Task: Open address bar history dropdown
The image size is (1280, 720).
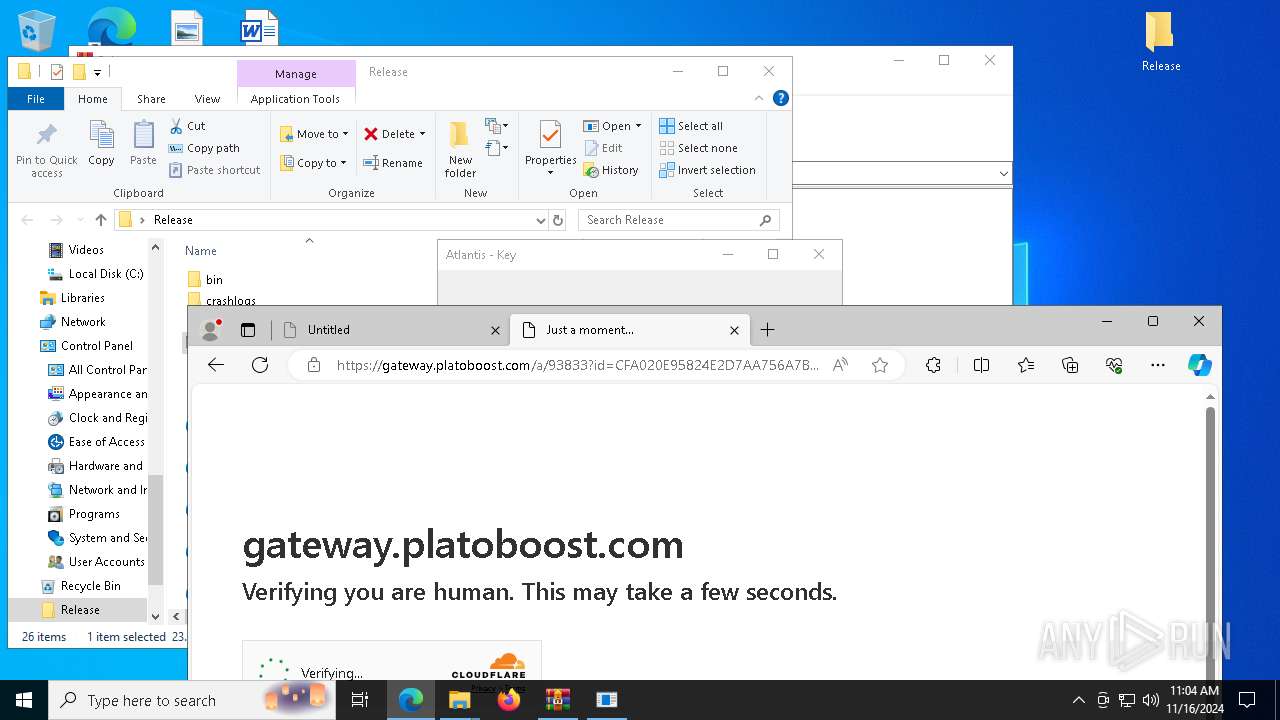Action: (x=540, y=220)
